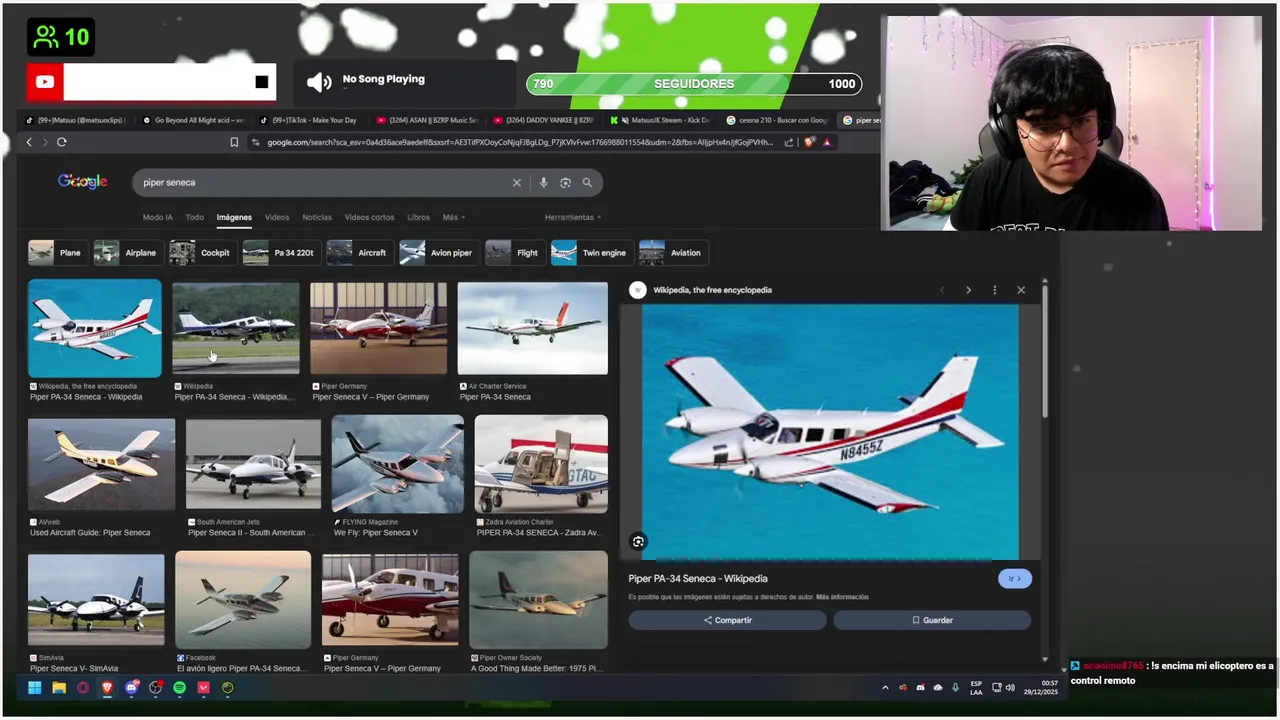
Task: Close the image preview panel
Action: [1021, 290]
